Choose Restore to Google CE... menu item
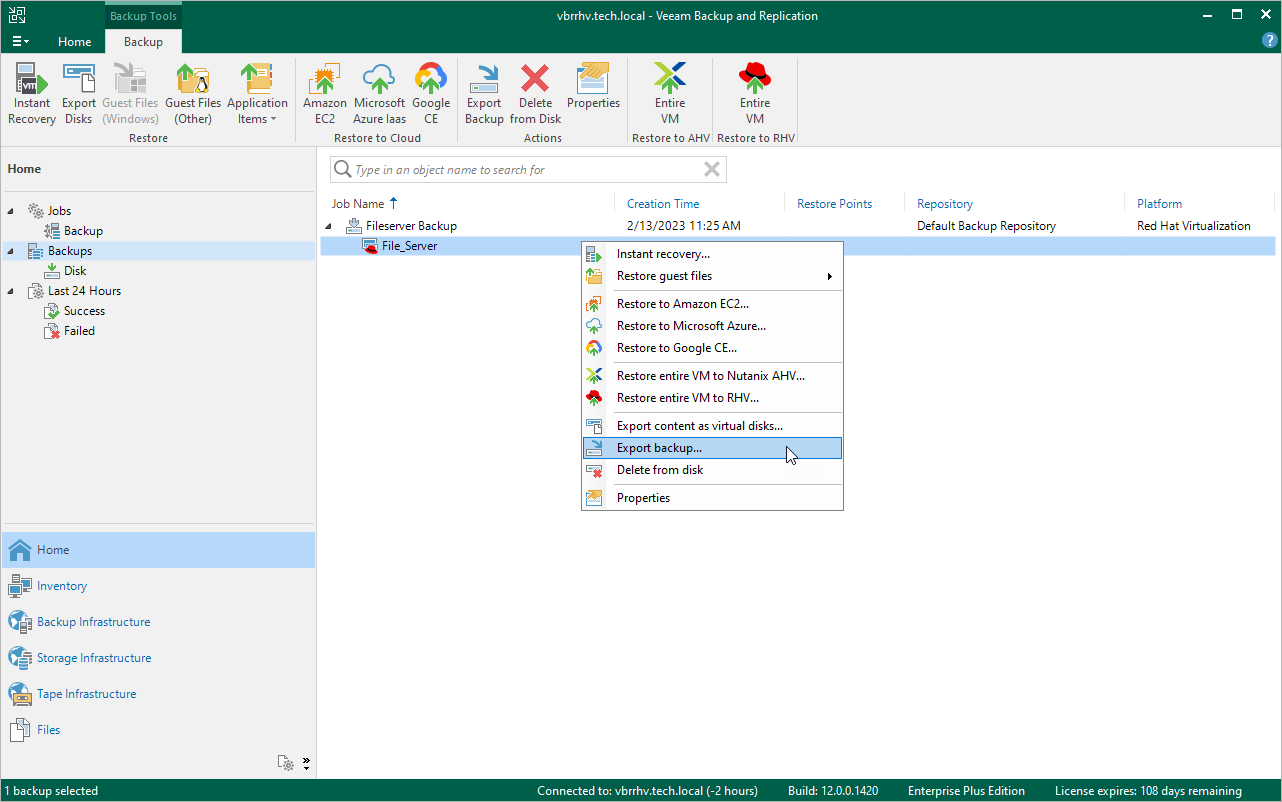The height and width of the screenshot is (802, 1282). coord(712,348)
